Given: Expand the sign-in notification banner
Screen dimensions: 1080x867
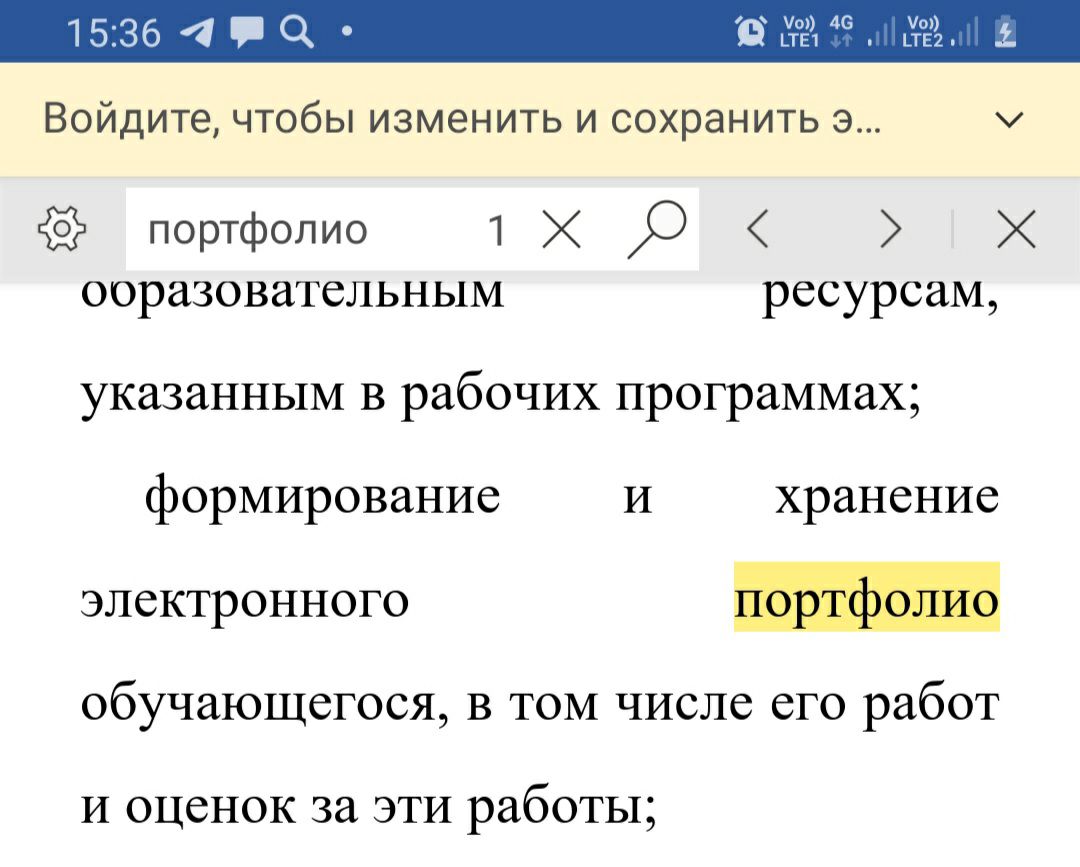Looking at the screenshot, I should 1009,120.
